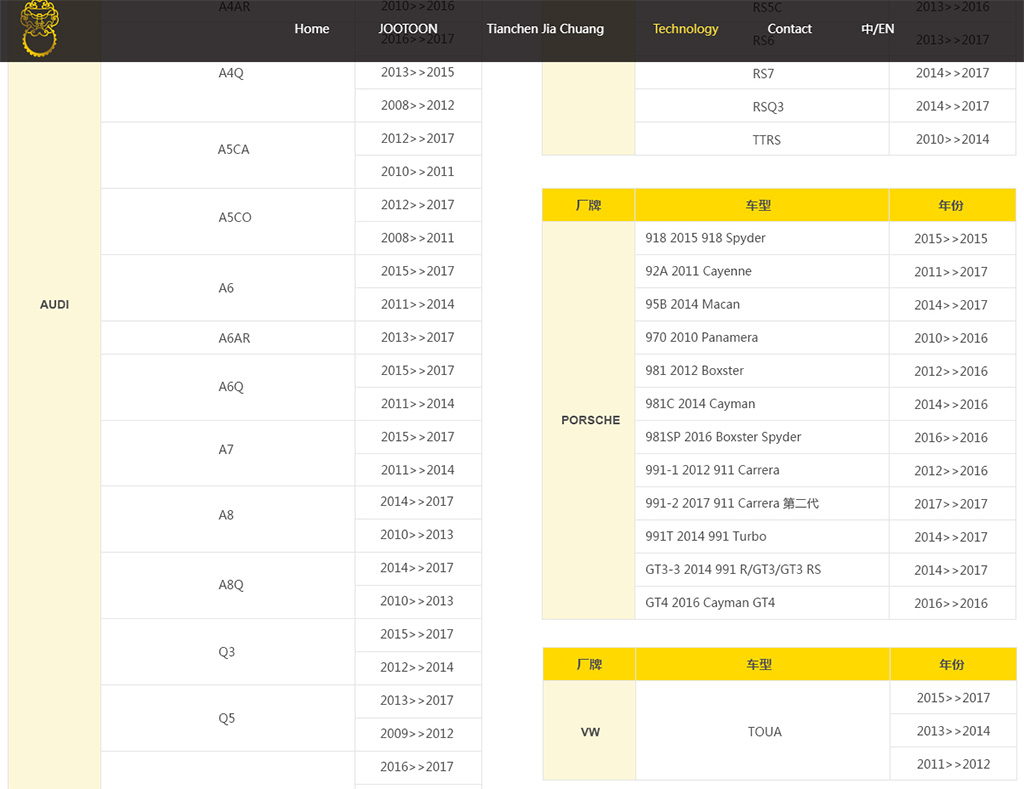Click Q3 year 2012>>2014

(x=417, y=668)
